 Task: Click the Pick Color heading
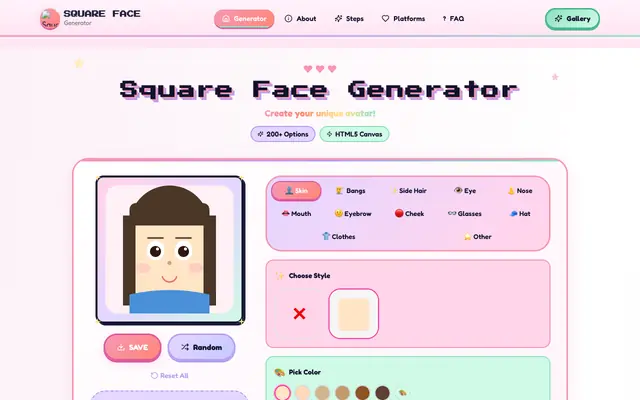point(304,372)
